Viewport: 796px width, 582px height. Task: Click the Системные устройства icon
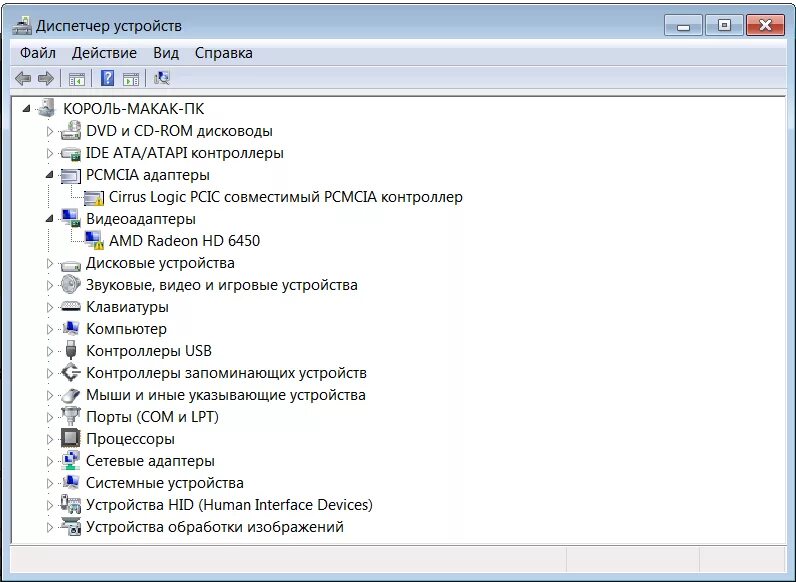pos(71,482)
